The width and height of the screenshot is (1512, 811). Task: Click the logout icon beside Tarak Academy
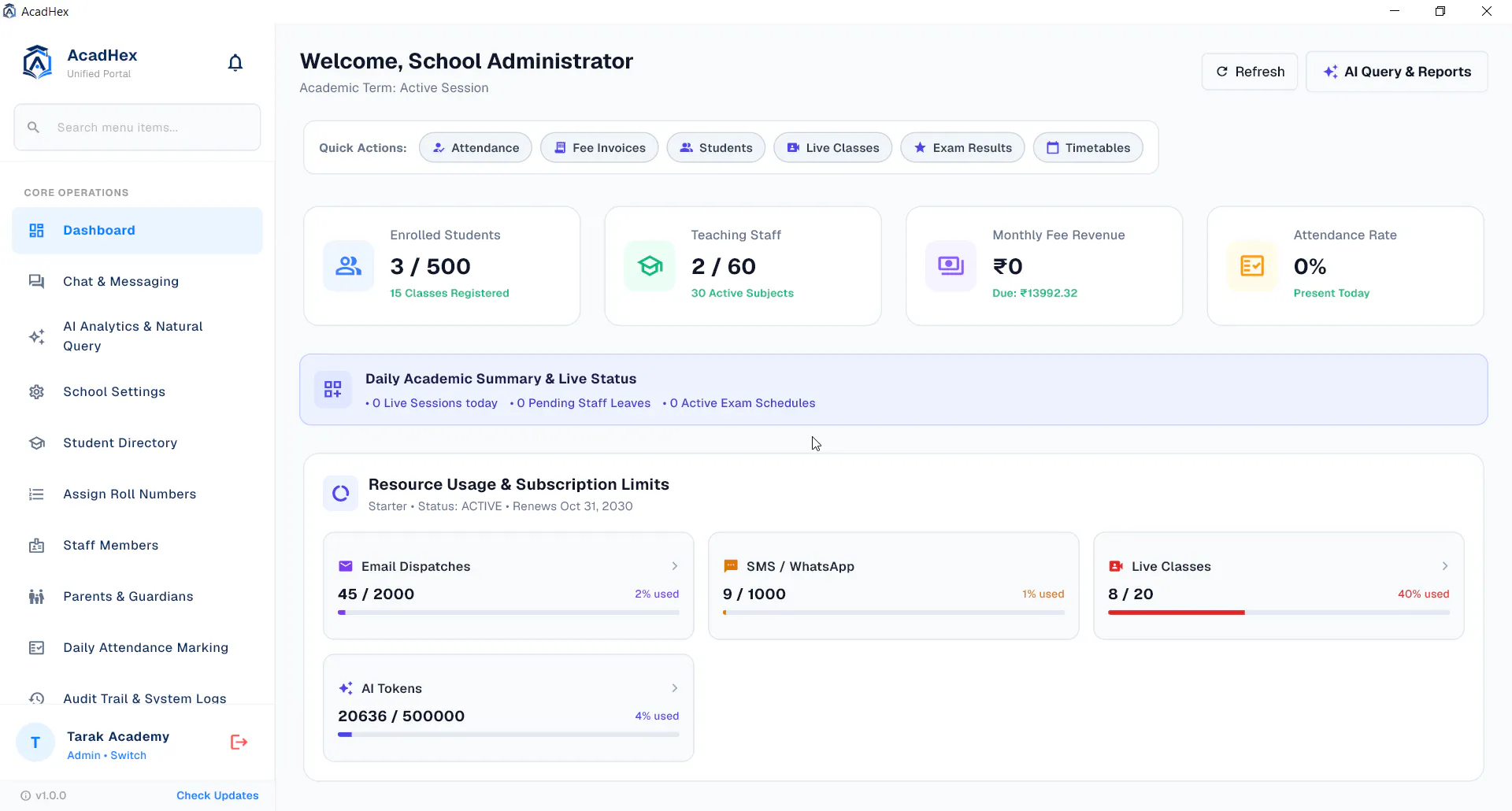click(x=239, y=742)
